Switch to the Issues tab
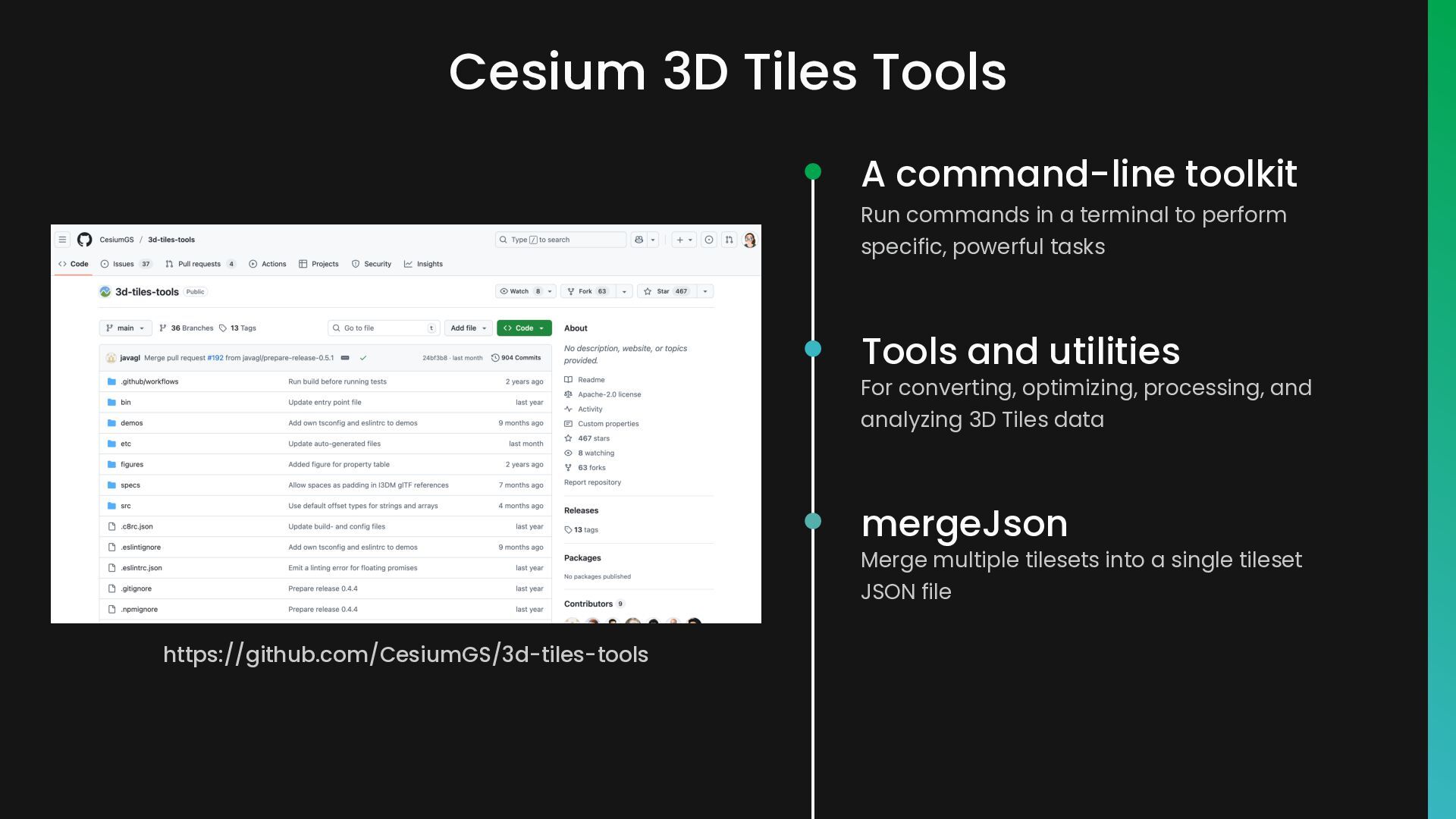The image size is (1456, 819). coord(124,264)
